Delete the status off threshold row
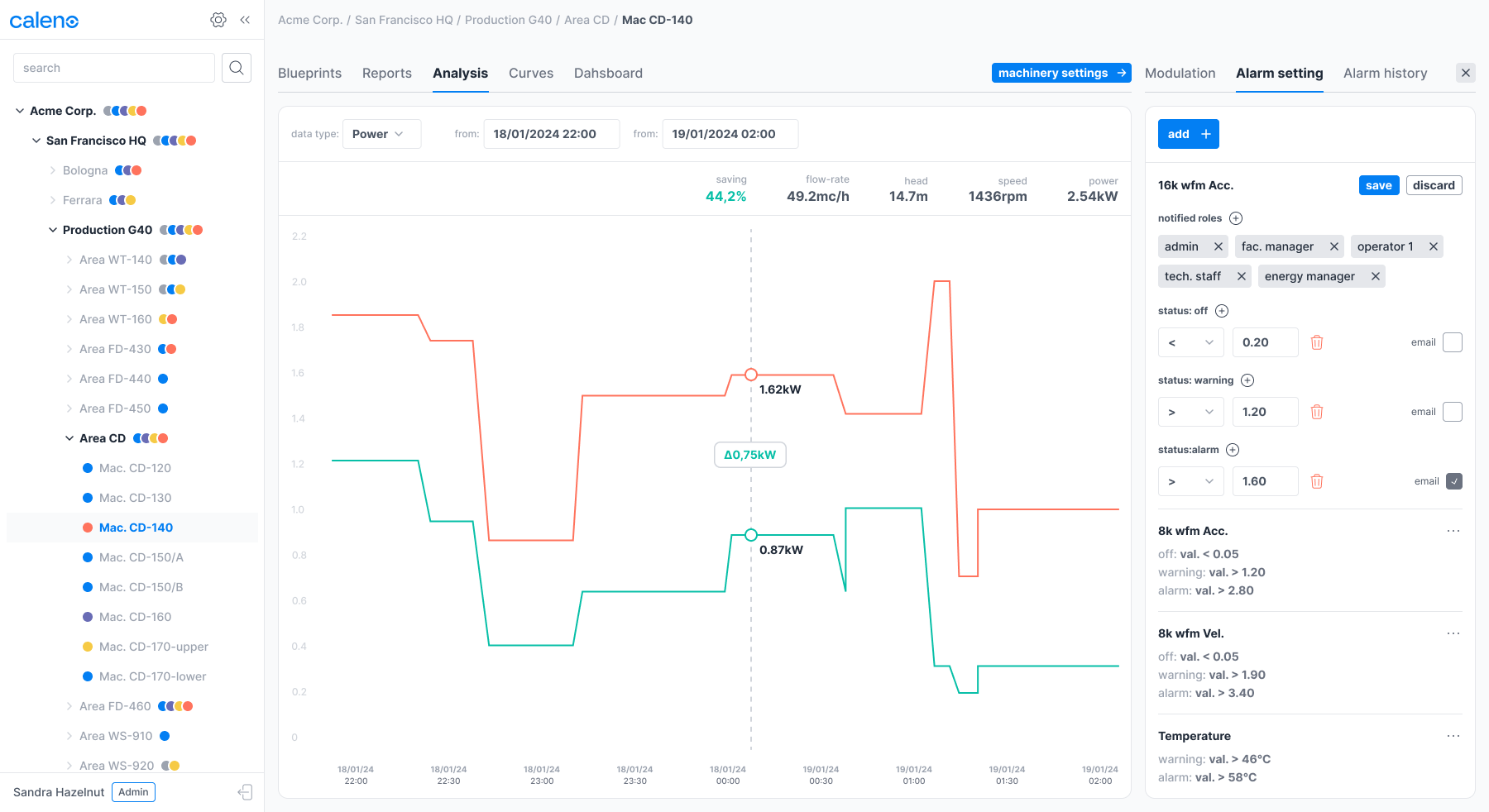 1317,342
